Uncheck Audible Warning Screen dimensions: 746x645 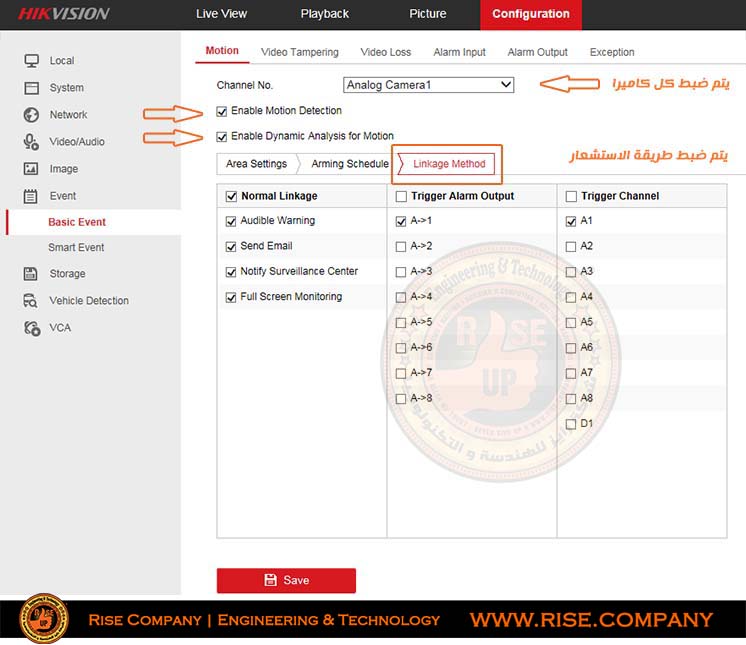pyautogui.click(x=231, y=221)
